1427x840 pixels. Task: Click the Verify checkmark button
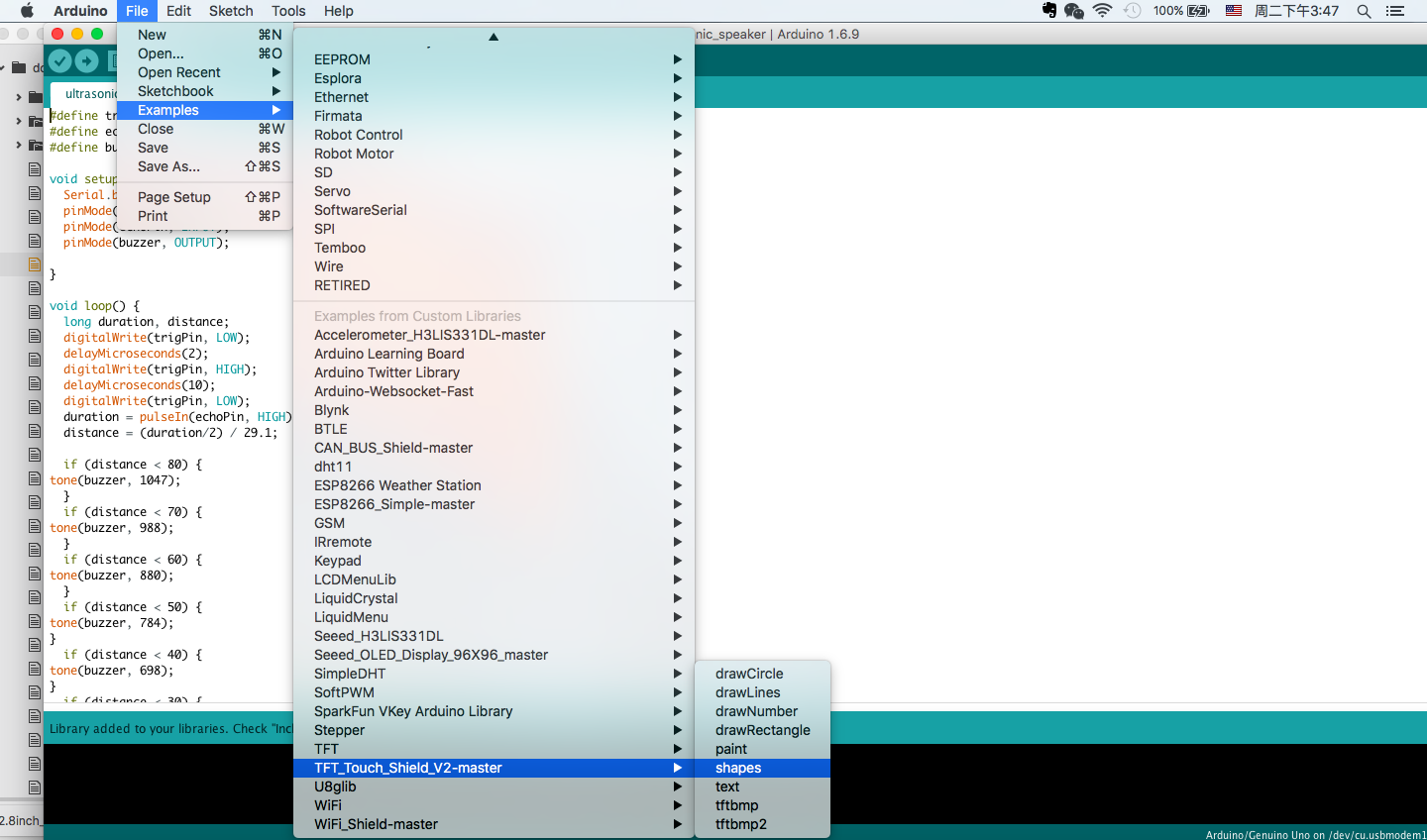60,61
